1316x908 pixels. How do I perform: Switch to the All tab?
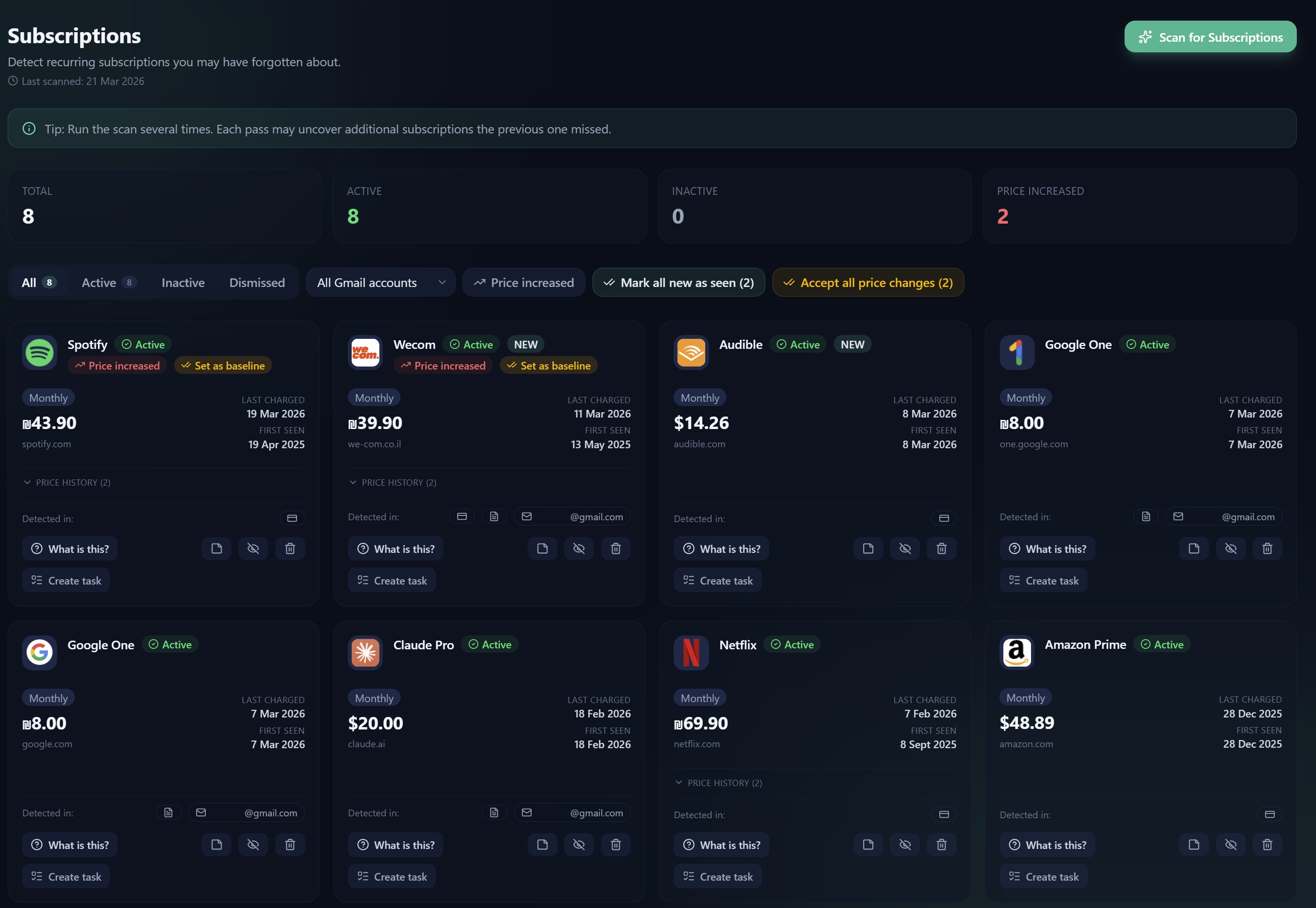(x=39, y=283)
